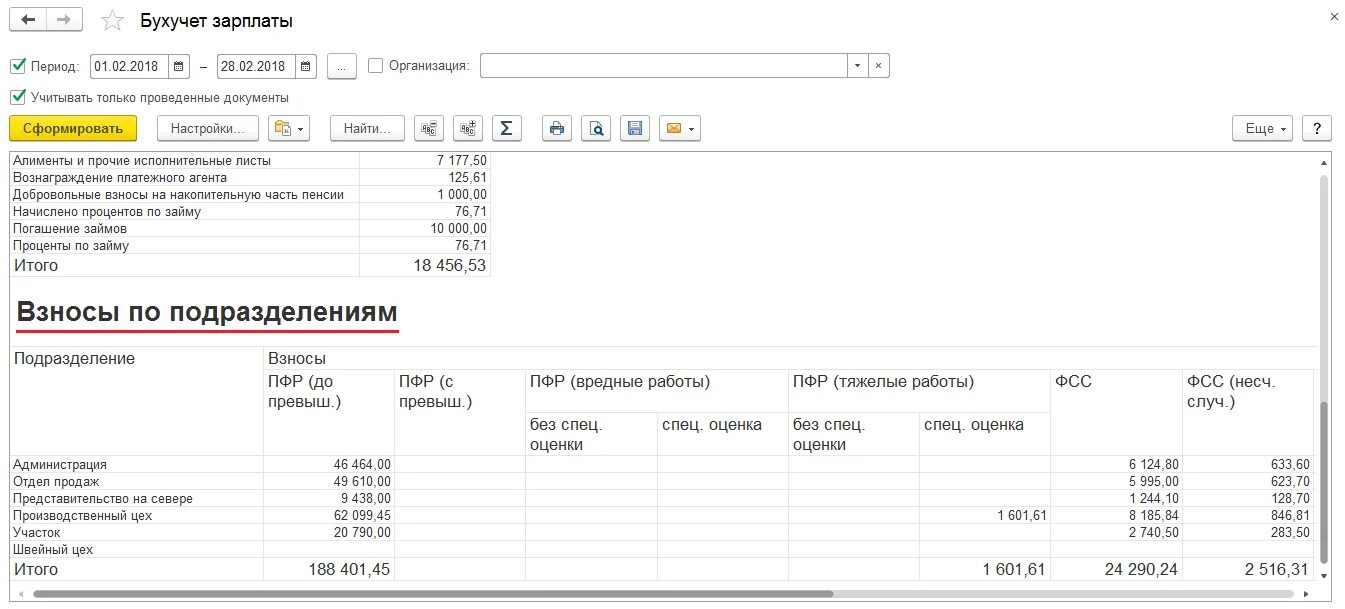This screenshot has width=1345, height=609.
Task: Click the end date field 28.02.2018
Action: [256, 66]
